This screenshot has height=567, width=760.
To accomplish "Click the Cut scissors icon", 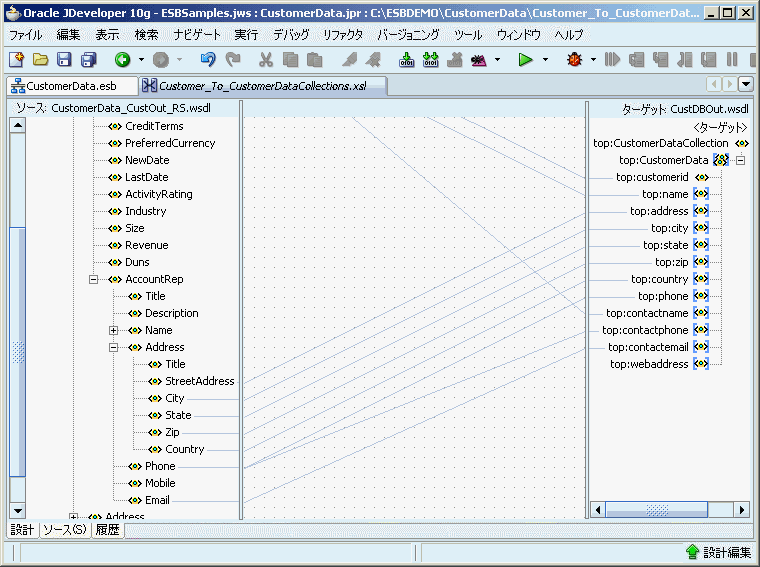I will click(266, 60).
